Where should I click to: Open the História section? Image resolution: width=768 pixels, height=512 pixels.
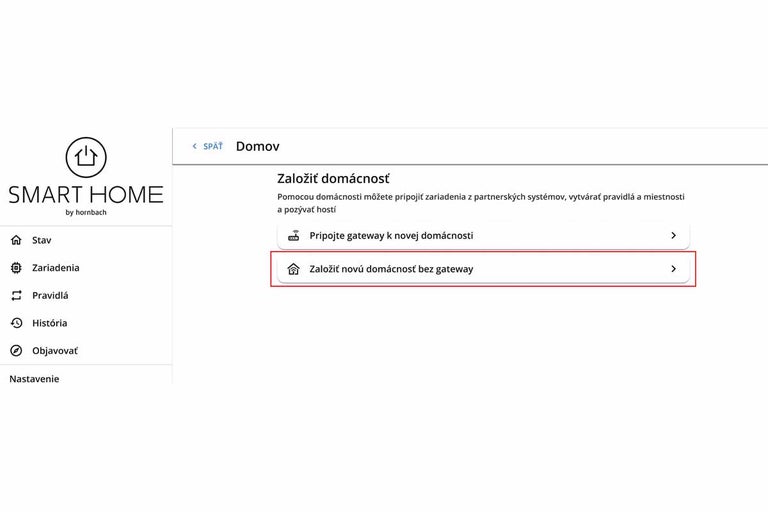click(x=49, y=323)
